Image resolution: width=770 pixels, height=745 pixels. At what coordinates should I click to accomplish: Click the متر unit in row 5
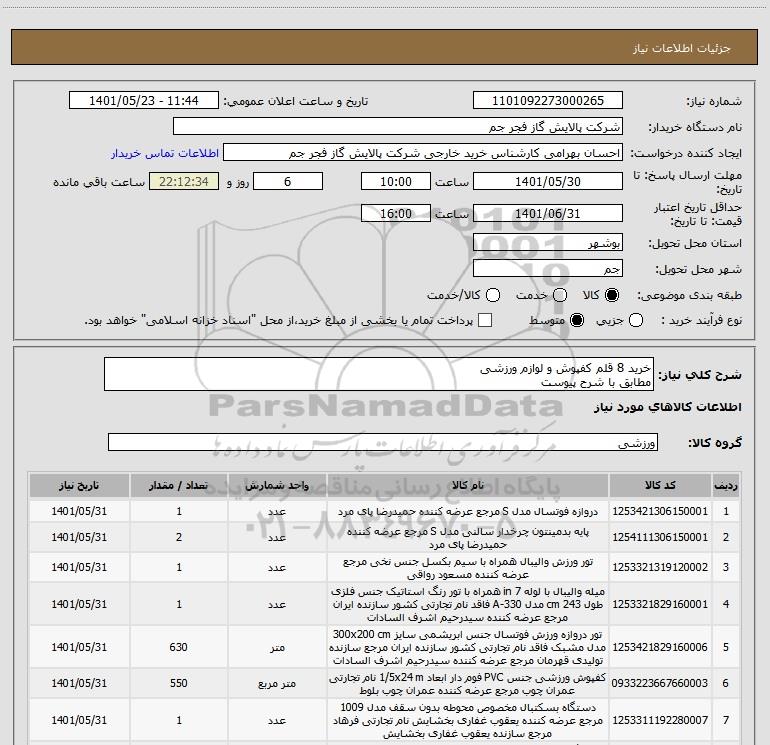pyautogui.click(x=277, y=648)
